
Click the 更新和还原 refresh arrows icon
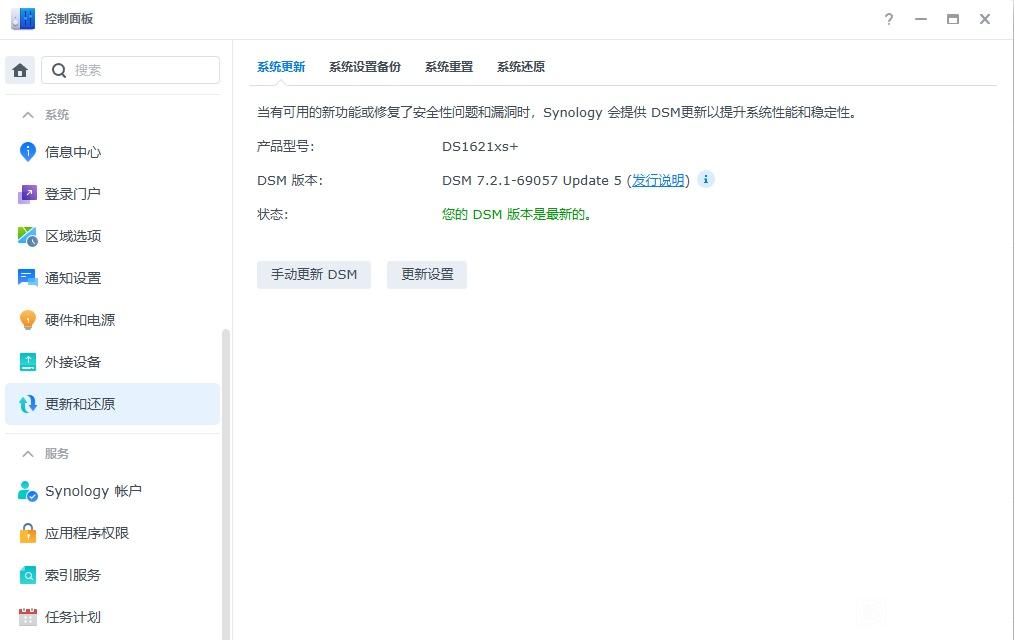coord(28,404)
